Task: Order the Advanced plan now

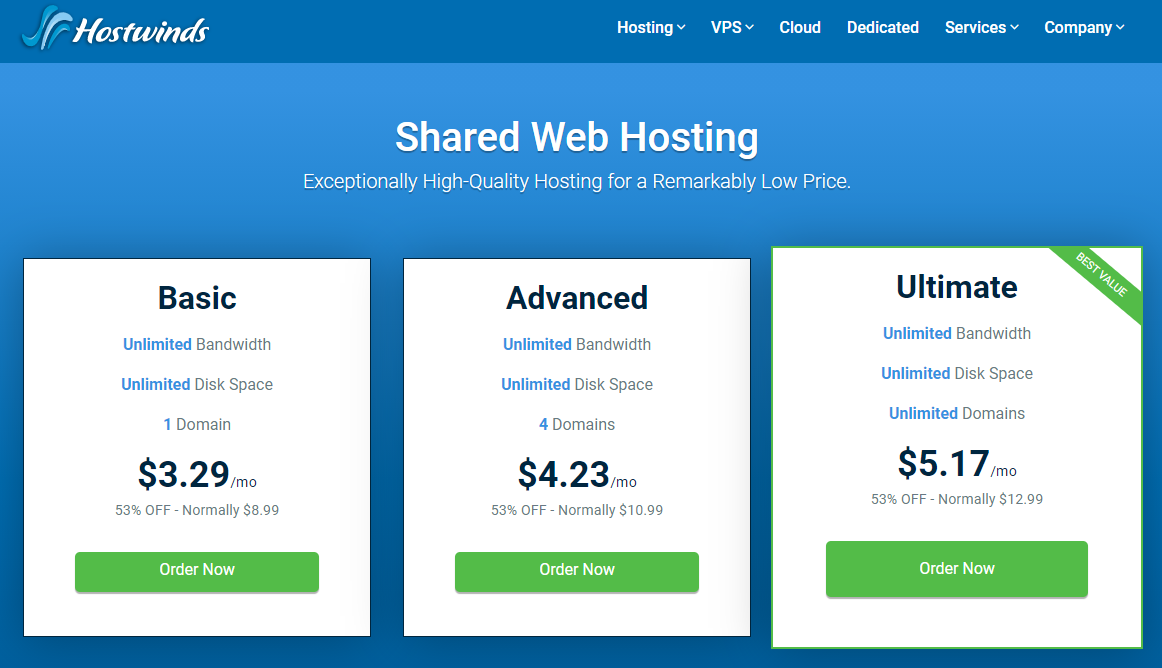Action: (577, 572)
